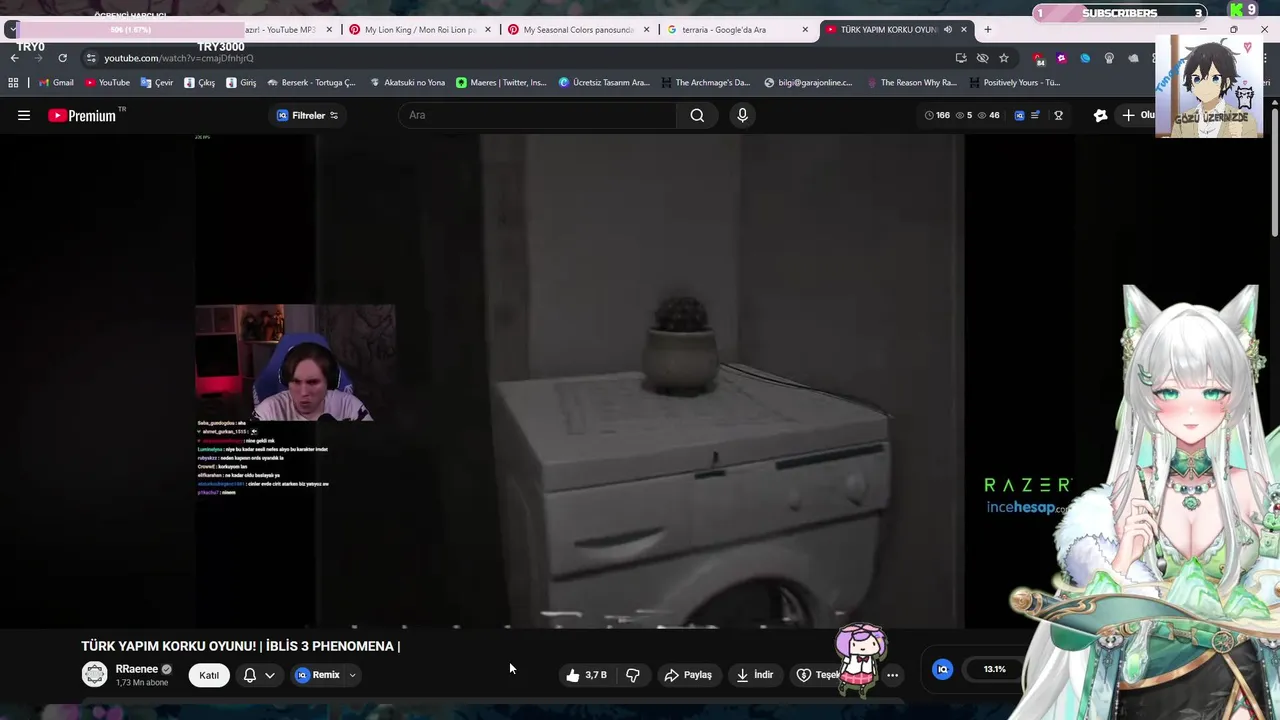Open the YouTube hamburger guide menu

pos(24,115)
